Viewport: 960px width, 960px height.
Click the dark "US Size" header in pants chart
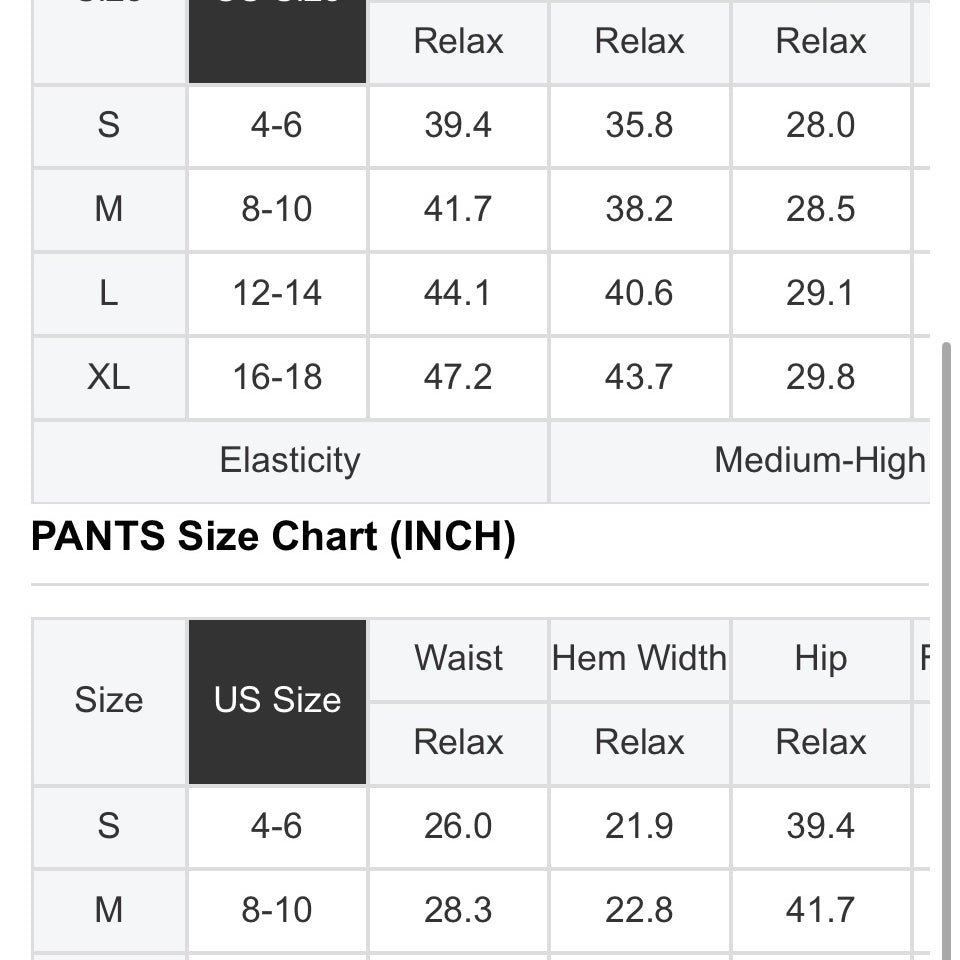pyautogui.click(x=277, y=700)
